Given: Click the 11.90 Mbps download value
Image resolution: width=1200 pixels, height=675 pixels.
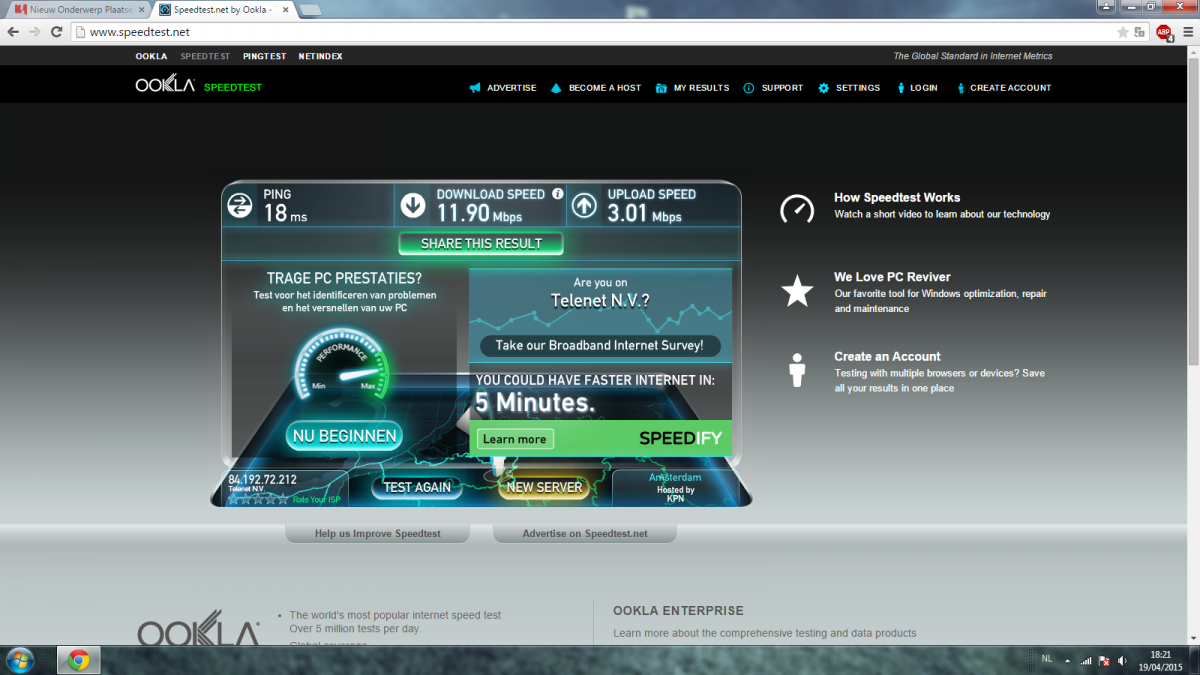Looking at the screenshot, I should click(479, 213).
